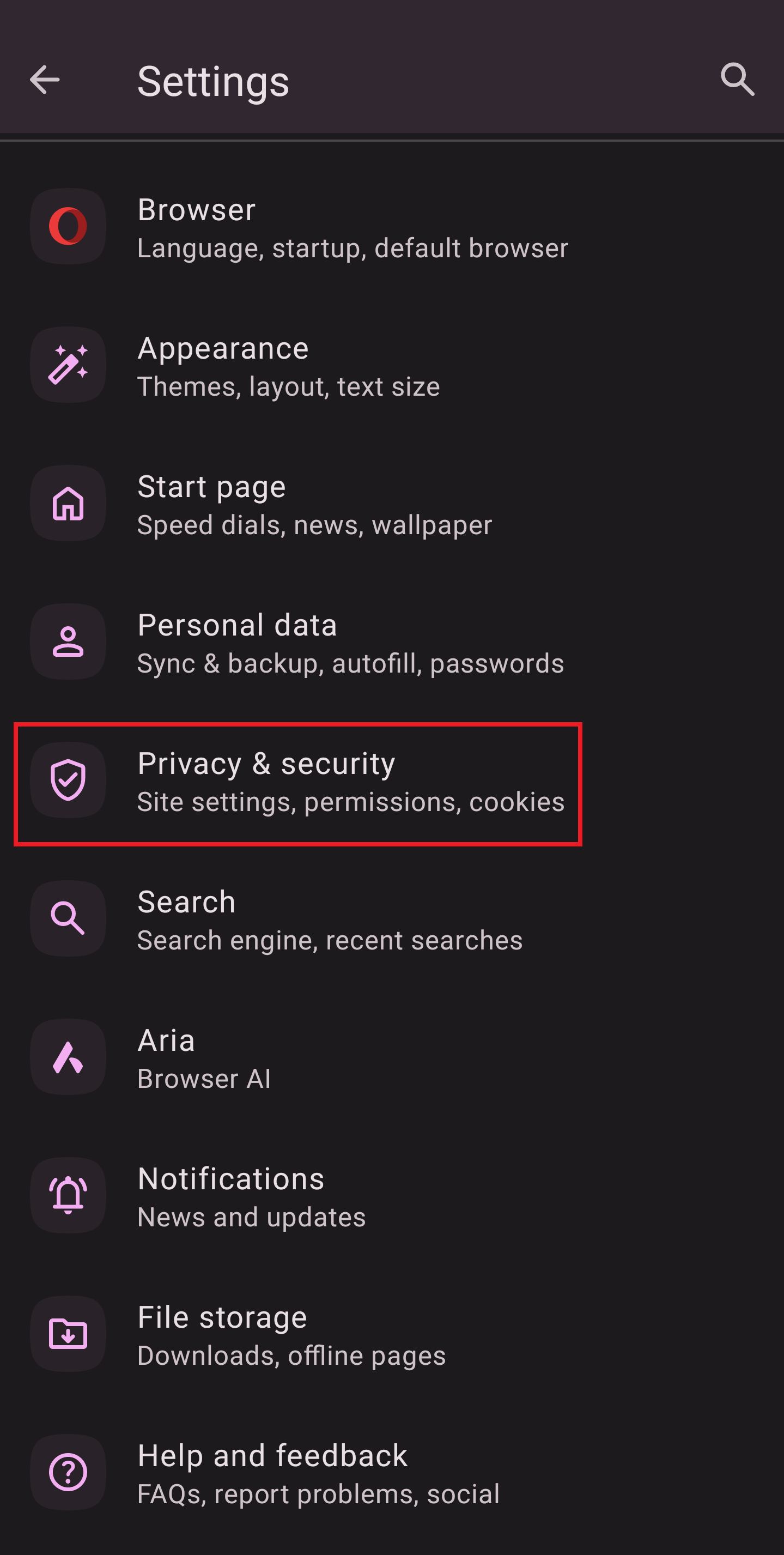Go to Start page settings

point(314,505)
